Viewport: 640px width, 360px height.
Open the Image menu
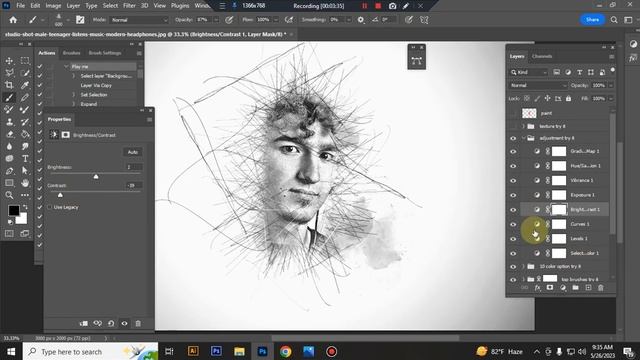coord(53,6)
